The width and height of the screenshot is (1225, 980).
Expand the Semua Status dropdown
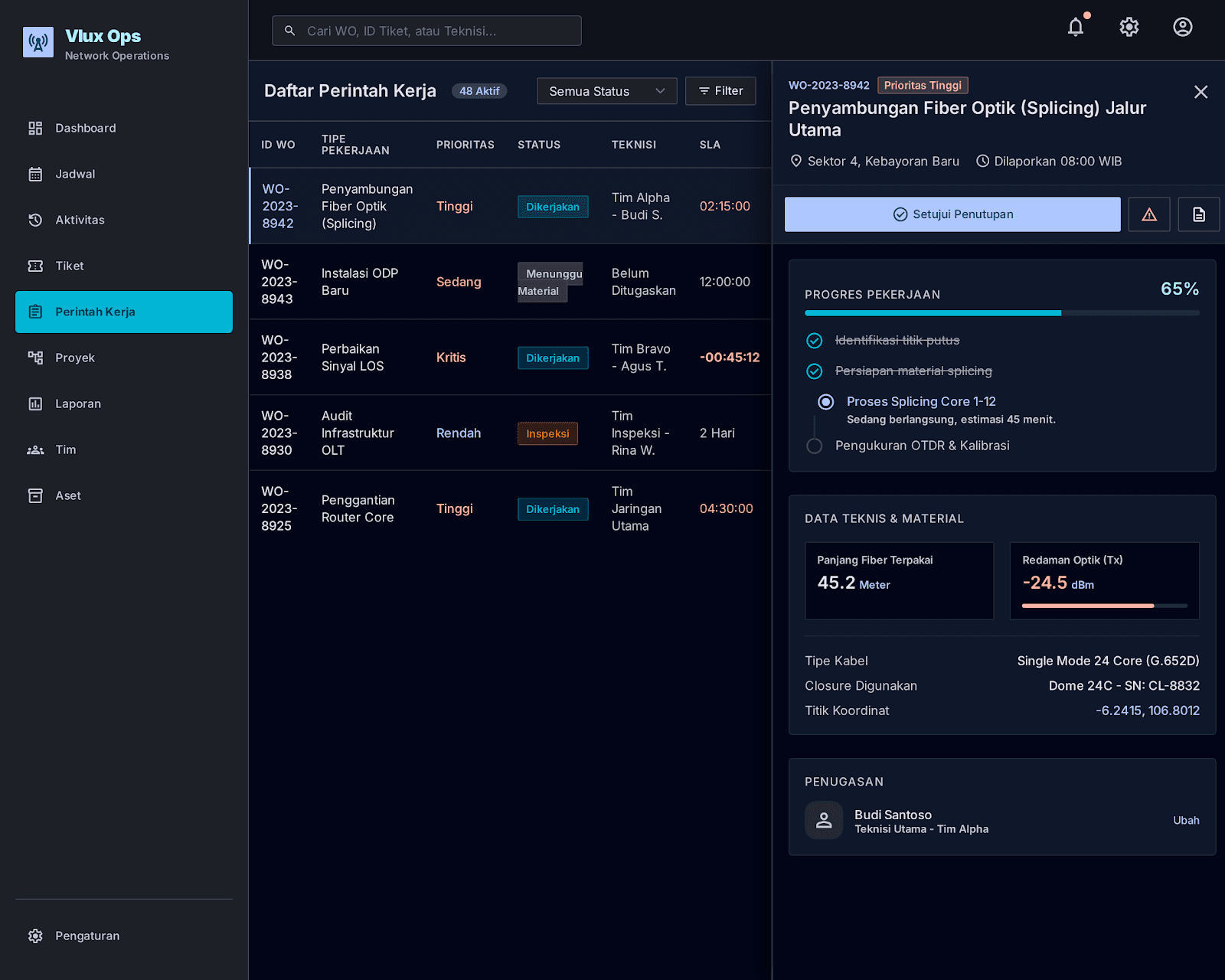tap(606, 91)
